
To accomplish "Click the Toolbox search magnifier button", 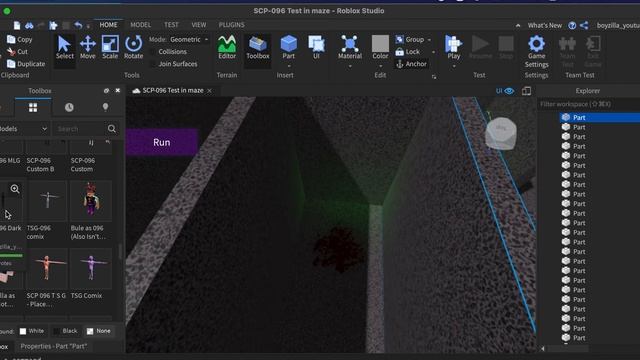I will 111,129.
